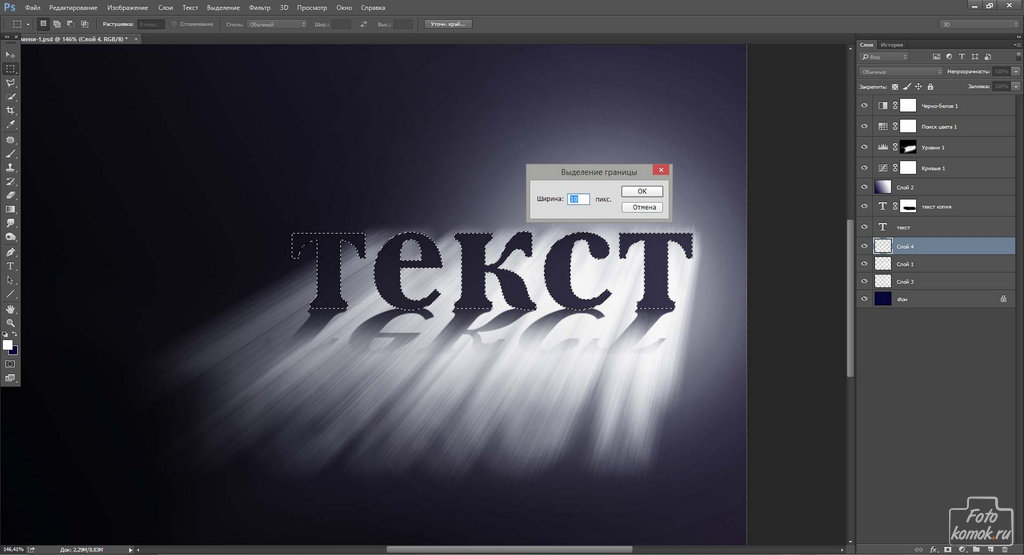
Task: Click the Ширина width input field
Action: 578,199
